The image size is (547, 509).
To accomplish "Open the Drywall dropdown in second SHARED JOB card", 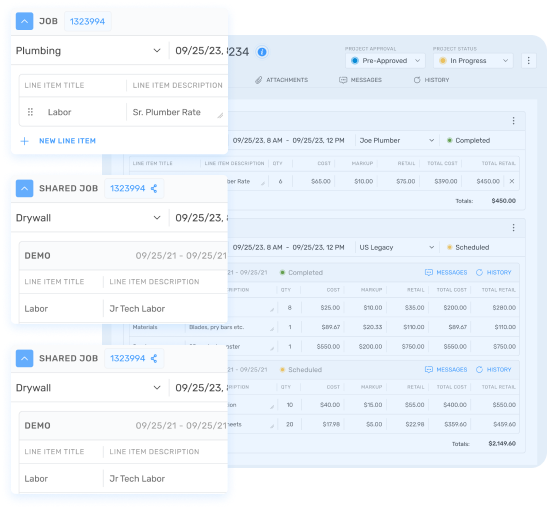I will pyautogui.click(x=89, y=388).
